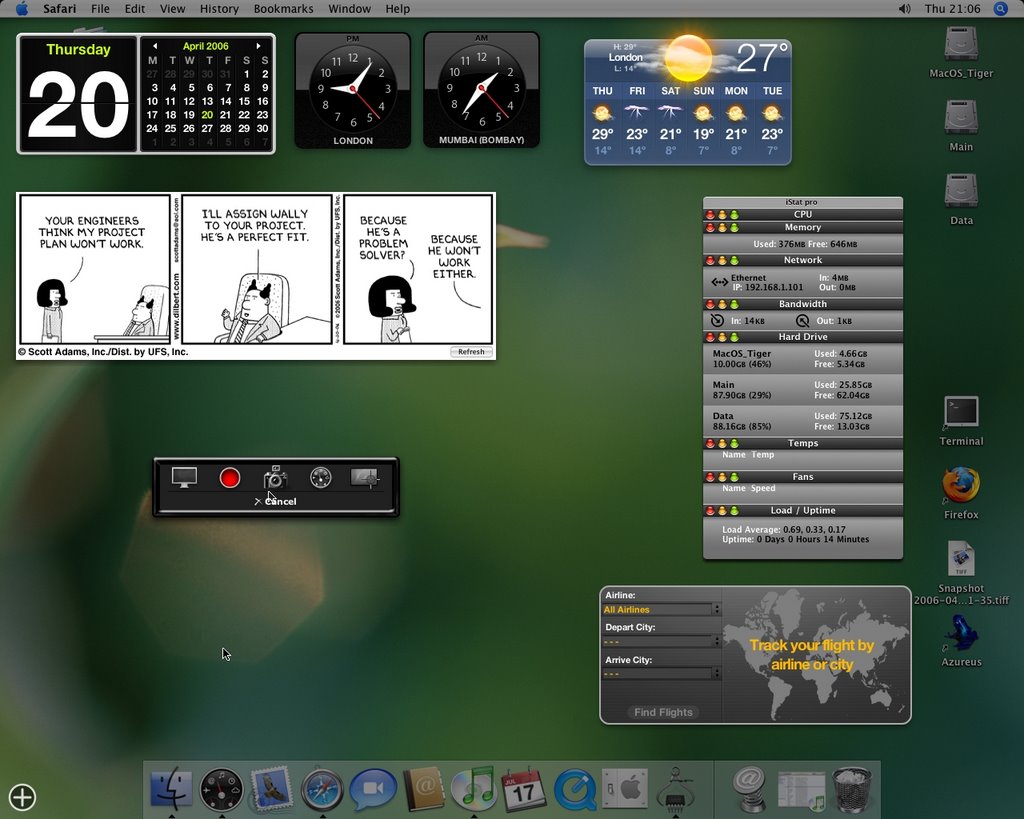Click red button in iStat CPU header

(x=710, y=214)
